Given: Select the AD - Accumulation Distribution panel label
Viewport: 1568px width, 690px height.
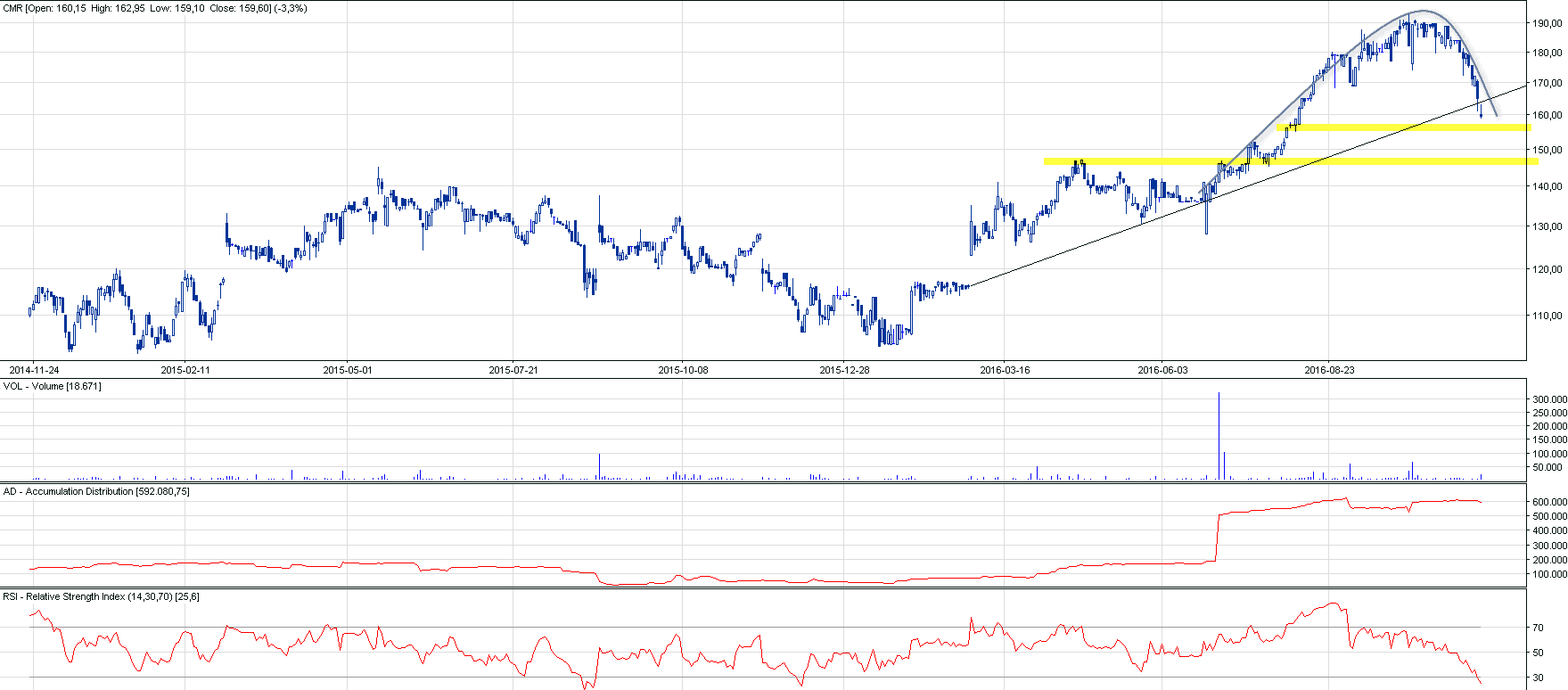Looking at the screenshot, I should point(96,491).
